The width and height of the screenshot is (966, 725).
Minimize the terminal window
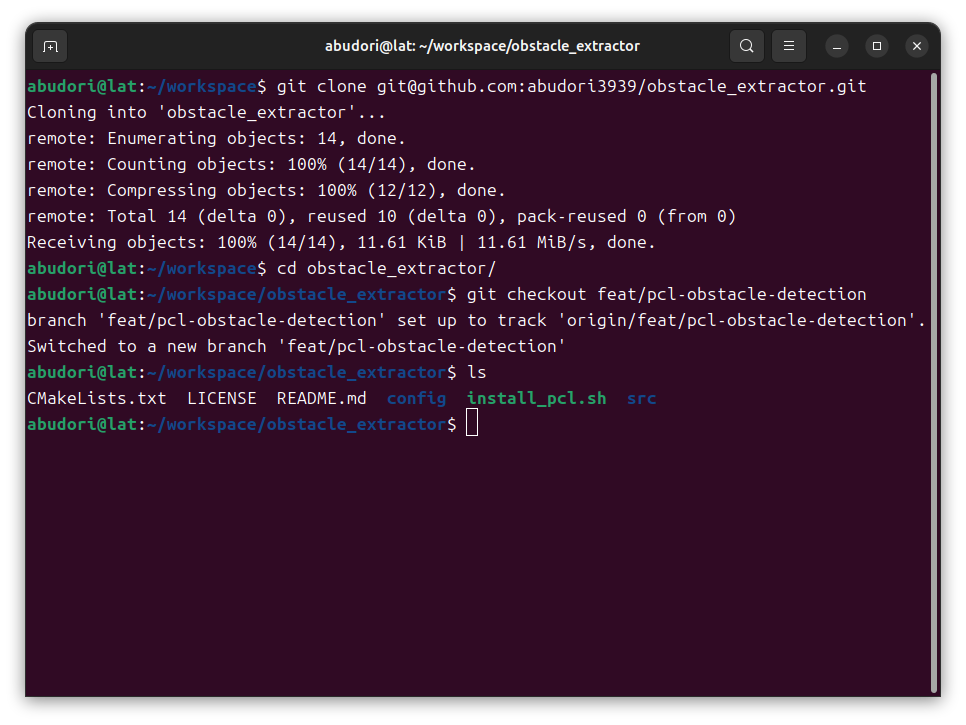tap(837, 46)
